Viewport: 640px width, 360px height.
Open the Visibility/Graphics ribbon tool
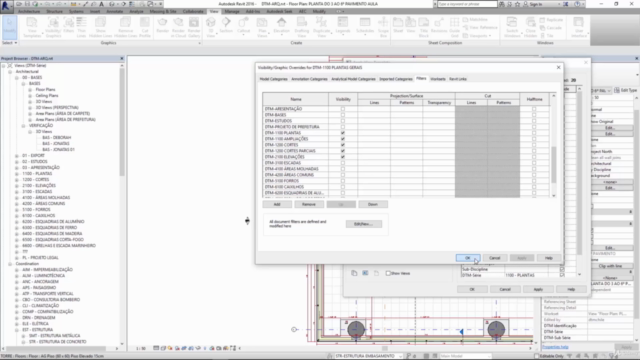[x=53, y=27]
